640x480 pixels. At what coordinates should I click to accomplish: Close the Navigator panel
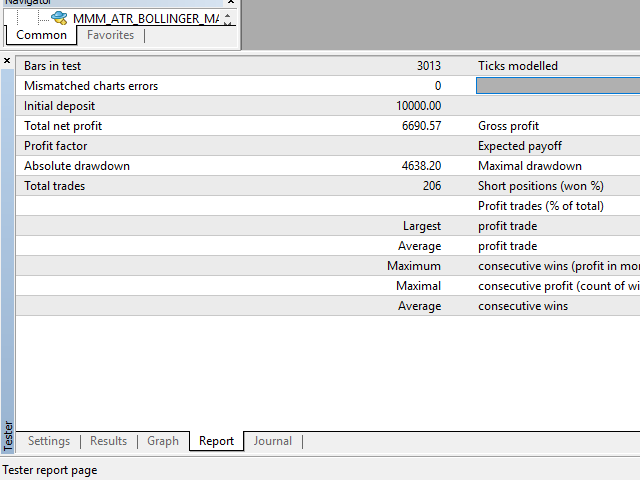point(231,3)
